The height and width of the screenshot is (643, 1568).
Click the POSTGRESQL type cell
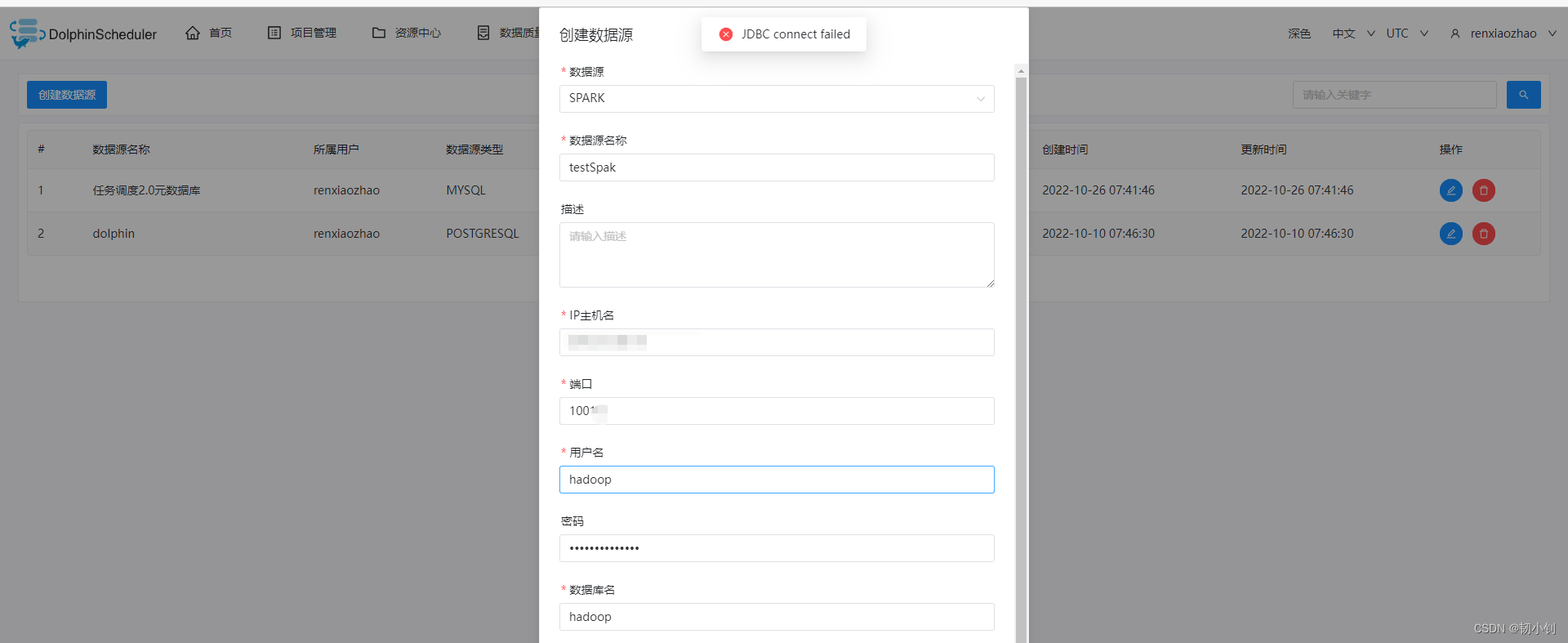click(x=483, y=234)
